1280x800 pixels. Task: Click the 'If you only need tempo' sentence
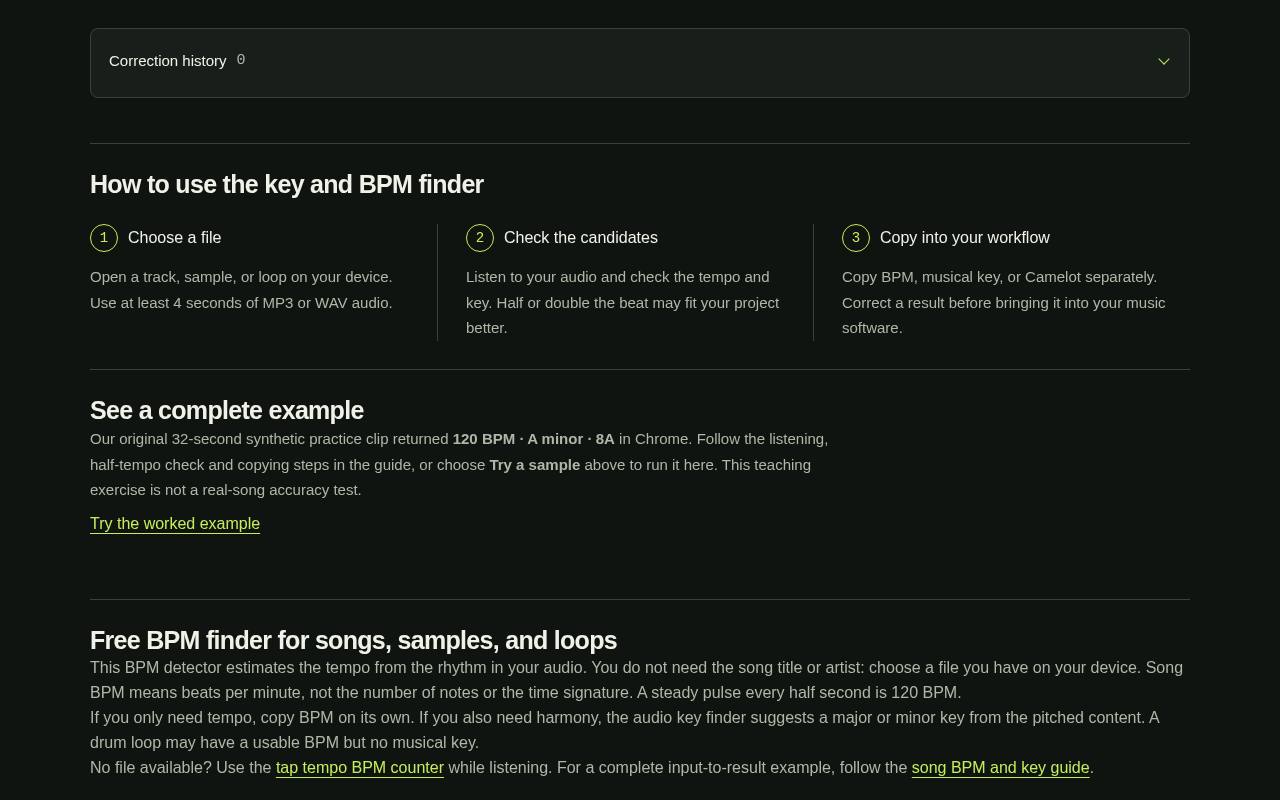(625, 730)
